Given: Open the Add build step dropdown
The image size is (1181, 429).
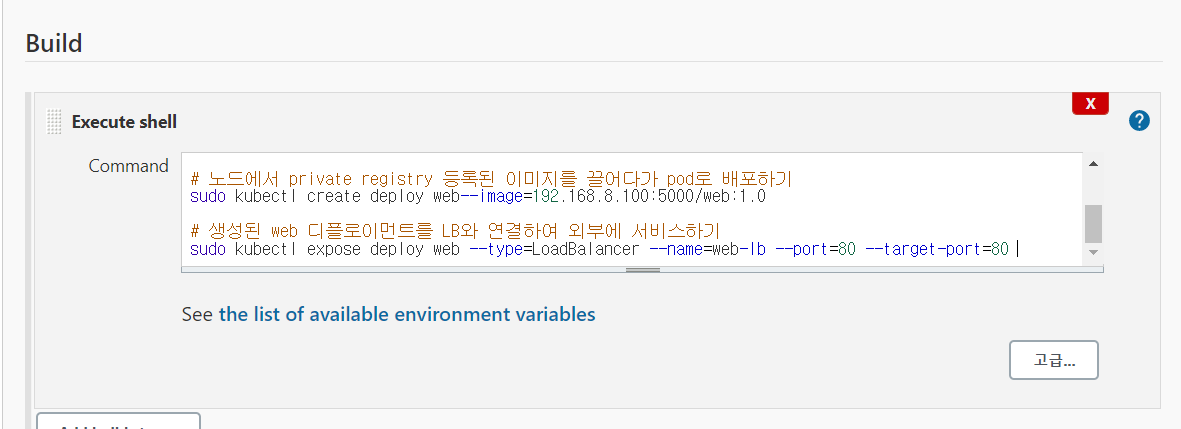Looking at the screenshot, I should tap(118, 421).
